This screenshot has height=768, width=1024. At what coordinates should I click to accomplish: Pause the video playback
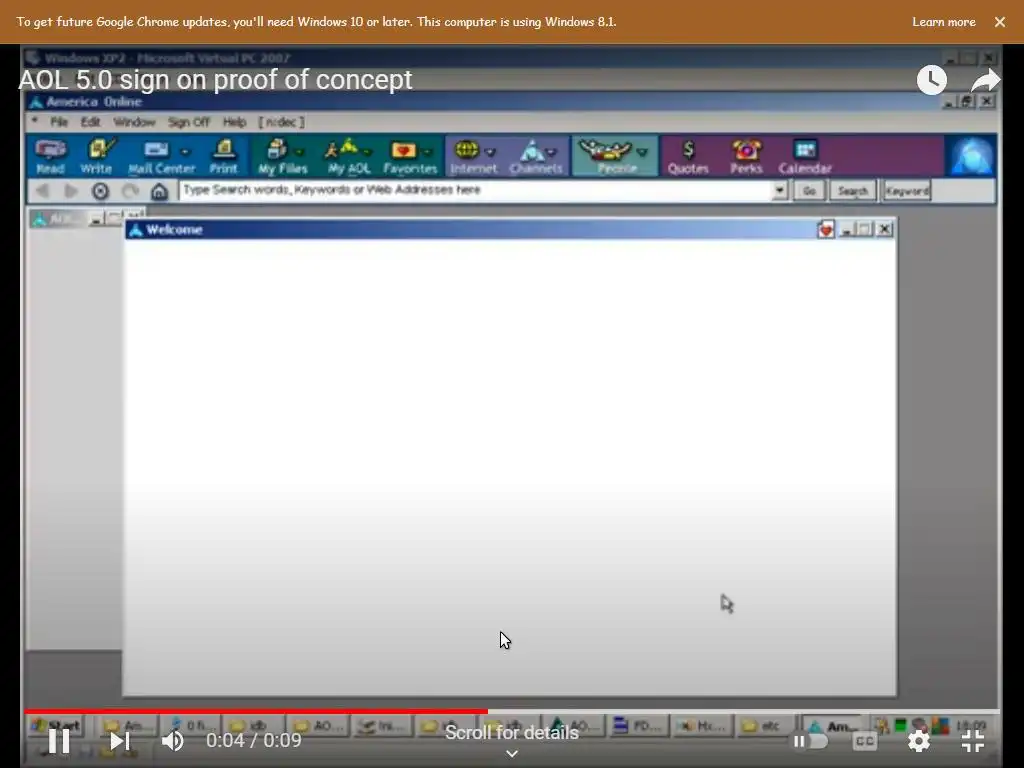59,741
